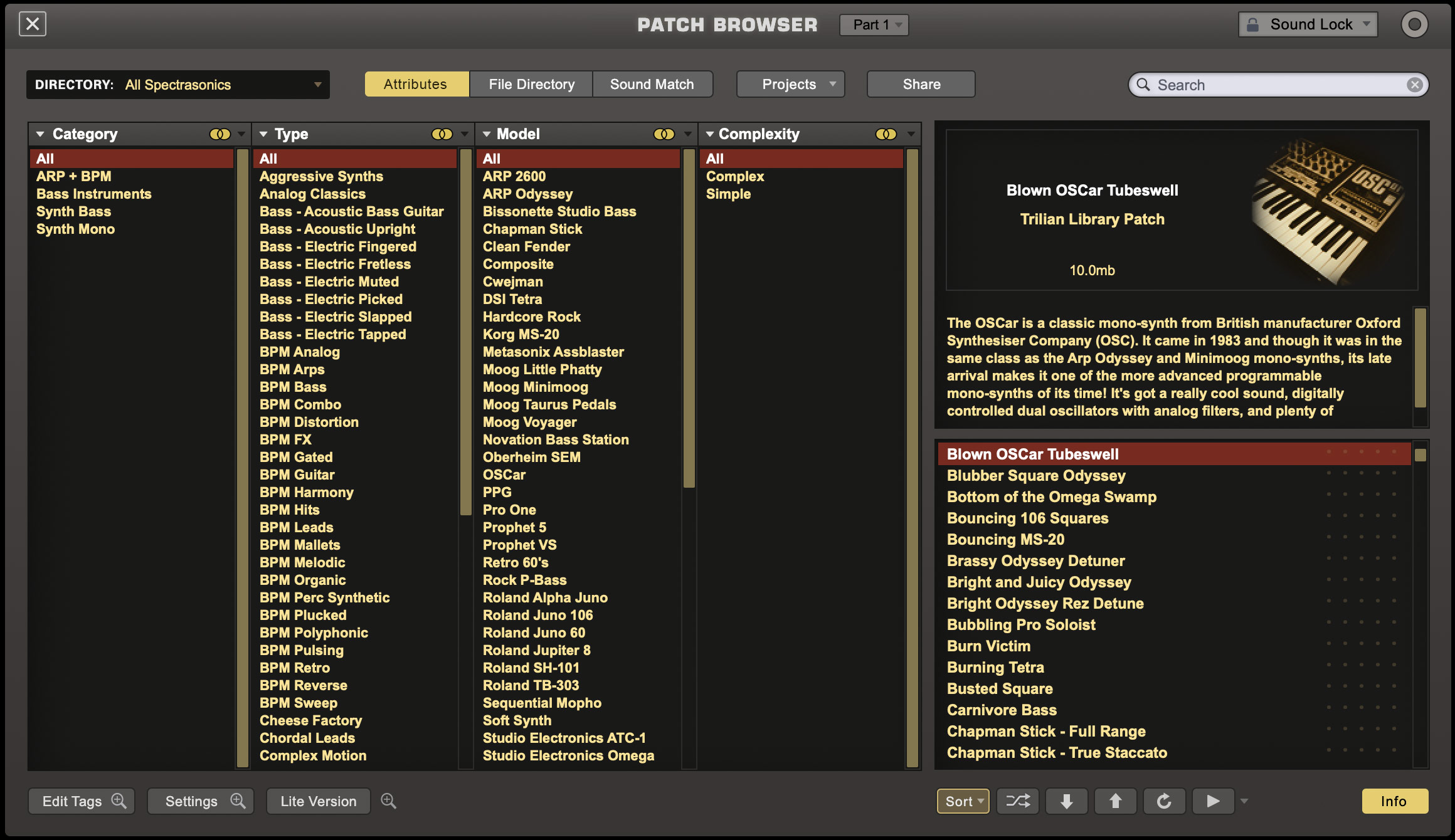
Task: Clear the search field with X icon
Action: tap(1414, 85)
